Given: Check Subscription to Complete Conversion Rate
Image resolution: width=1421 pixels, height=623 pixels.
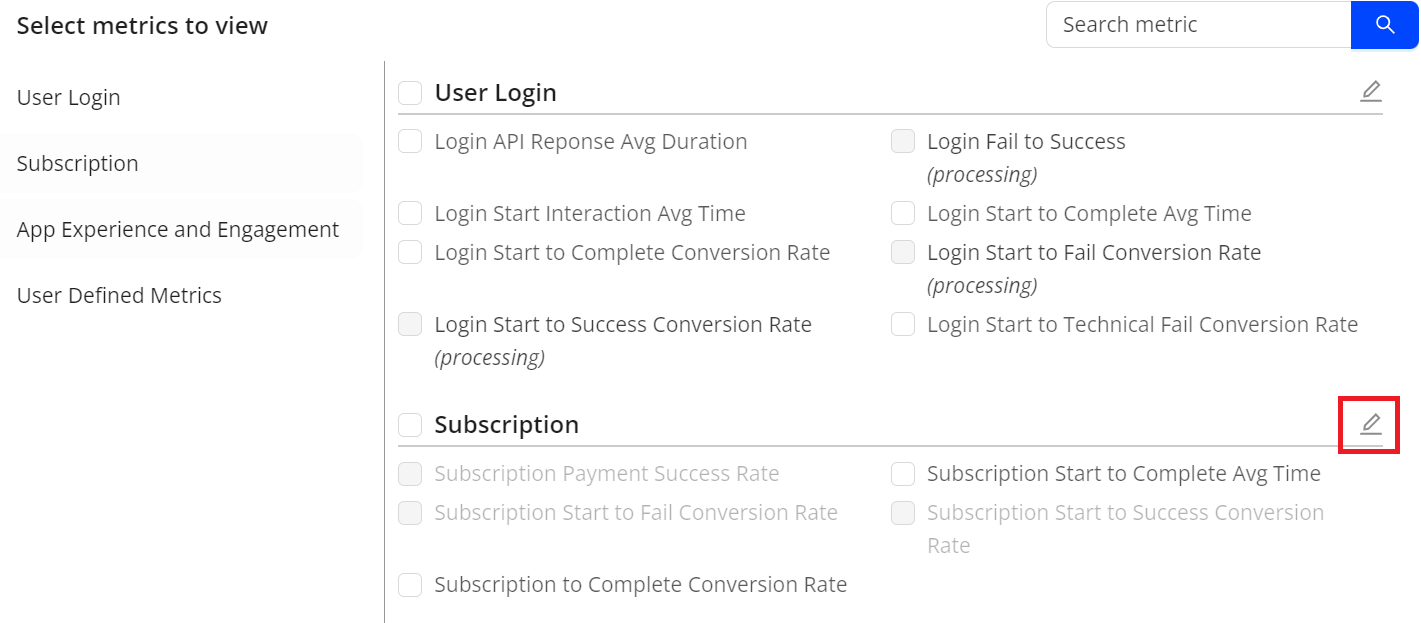Looking at the screenshot, I should 410,585.
